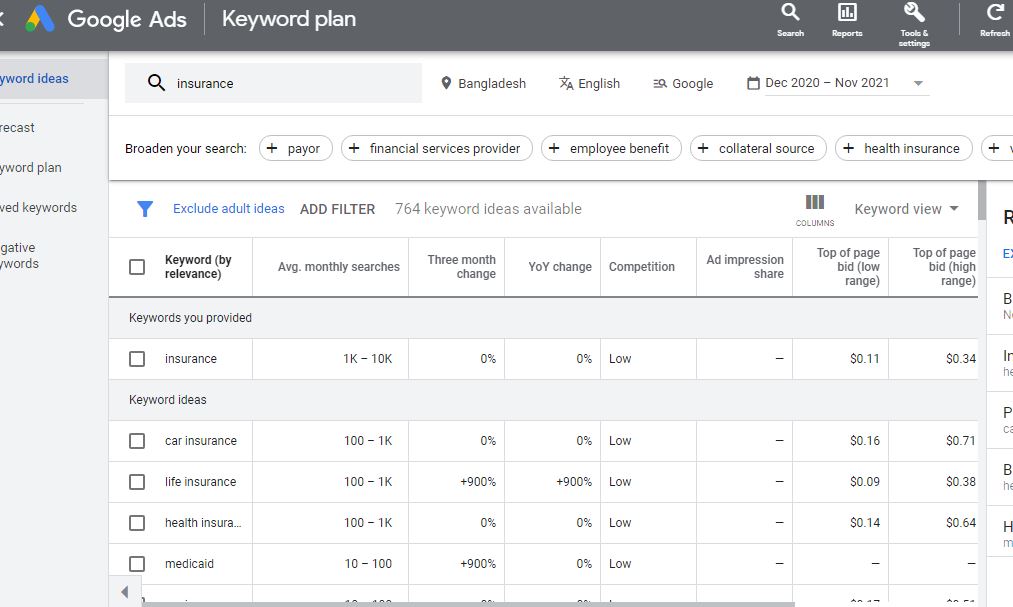Click the '$0.09' low range bid value
Screen dimensions: 1013x607
(864, 482)
